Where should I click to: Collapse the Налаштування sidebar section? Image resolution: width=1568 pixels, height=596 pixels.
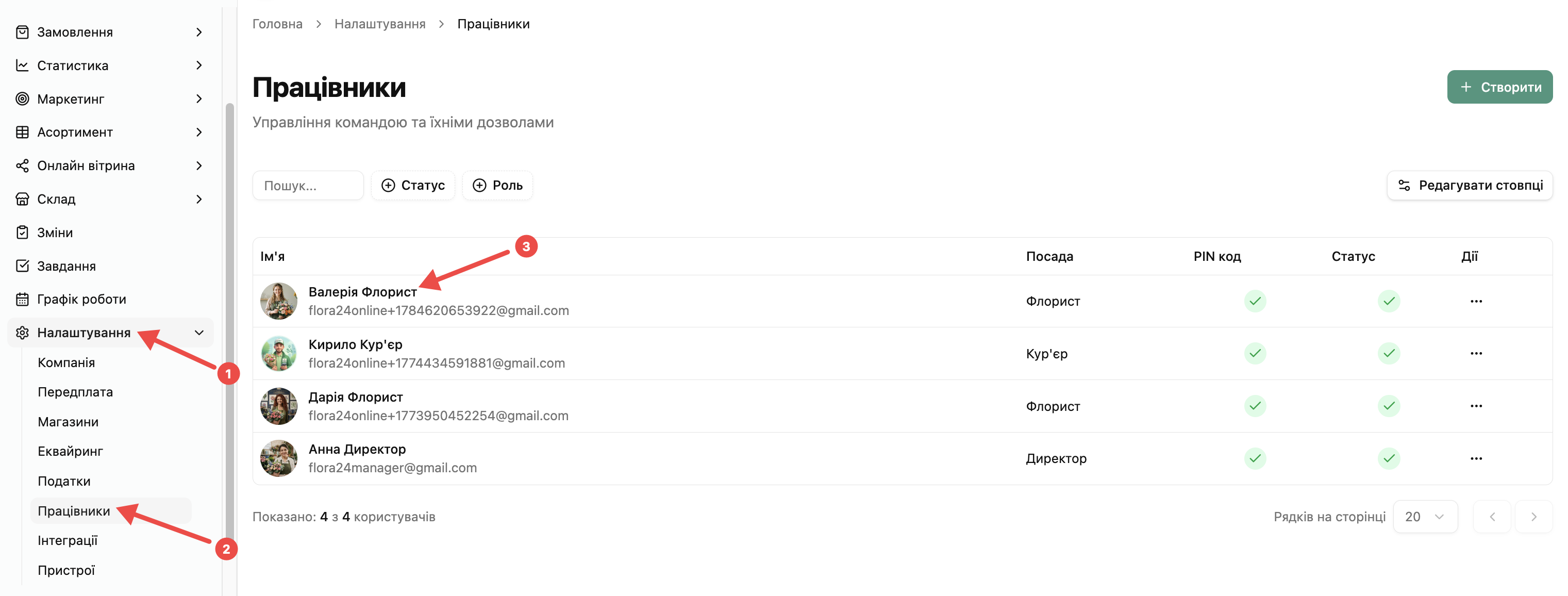pos(199,333)
